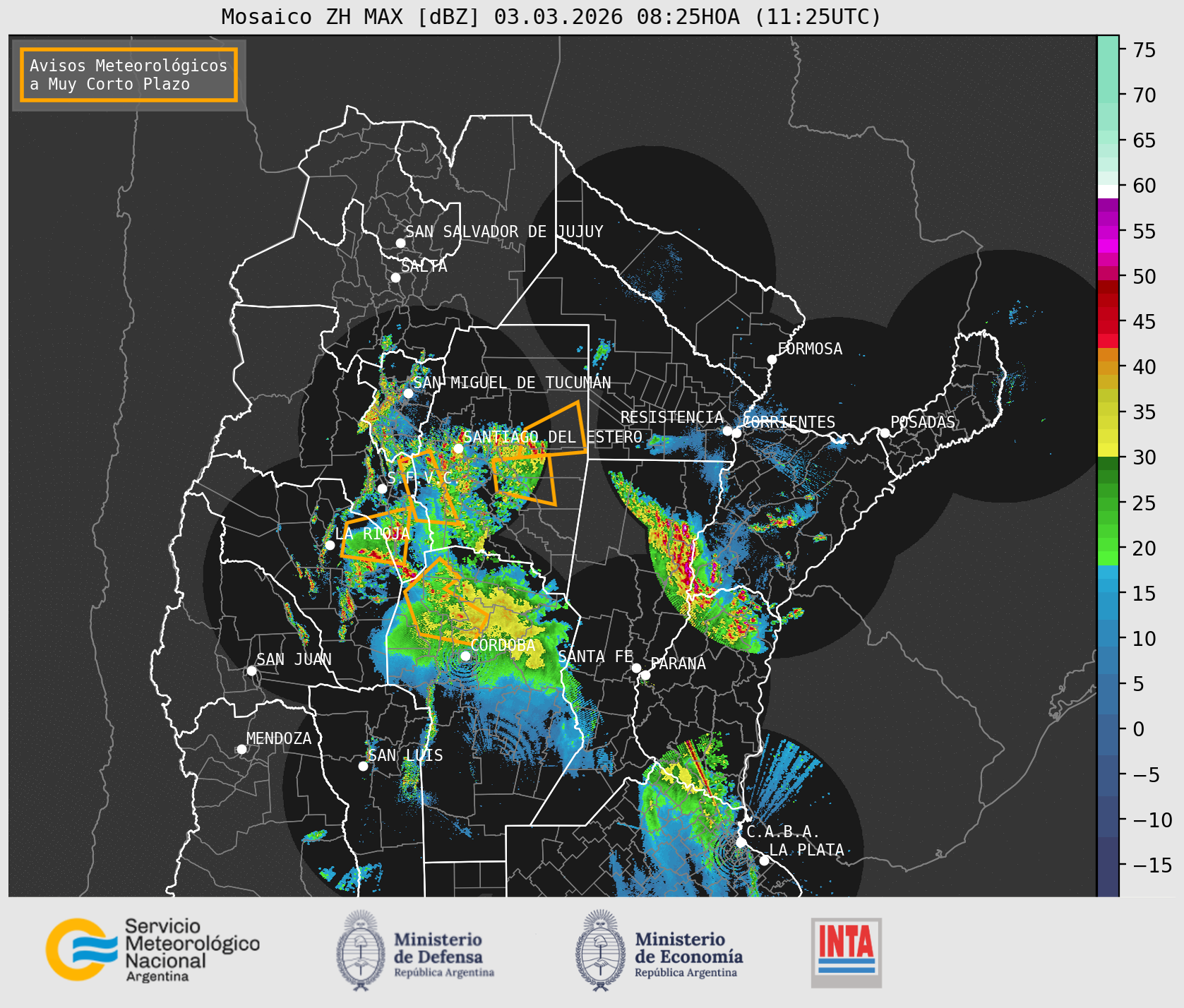Click the 'LA RIOJA' city label
The image size is (1184, 1008).
tap(373, 534)
